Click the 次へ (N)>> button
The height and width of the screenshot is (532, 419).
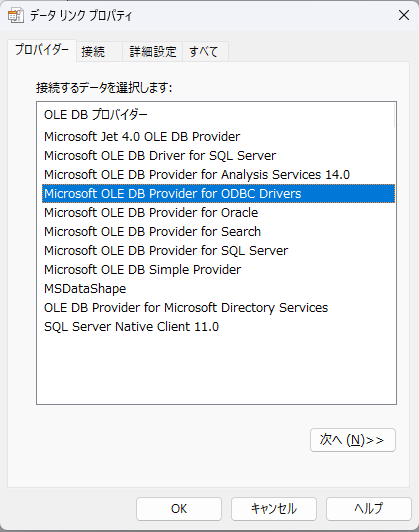(x=353, y=440)
